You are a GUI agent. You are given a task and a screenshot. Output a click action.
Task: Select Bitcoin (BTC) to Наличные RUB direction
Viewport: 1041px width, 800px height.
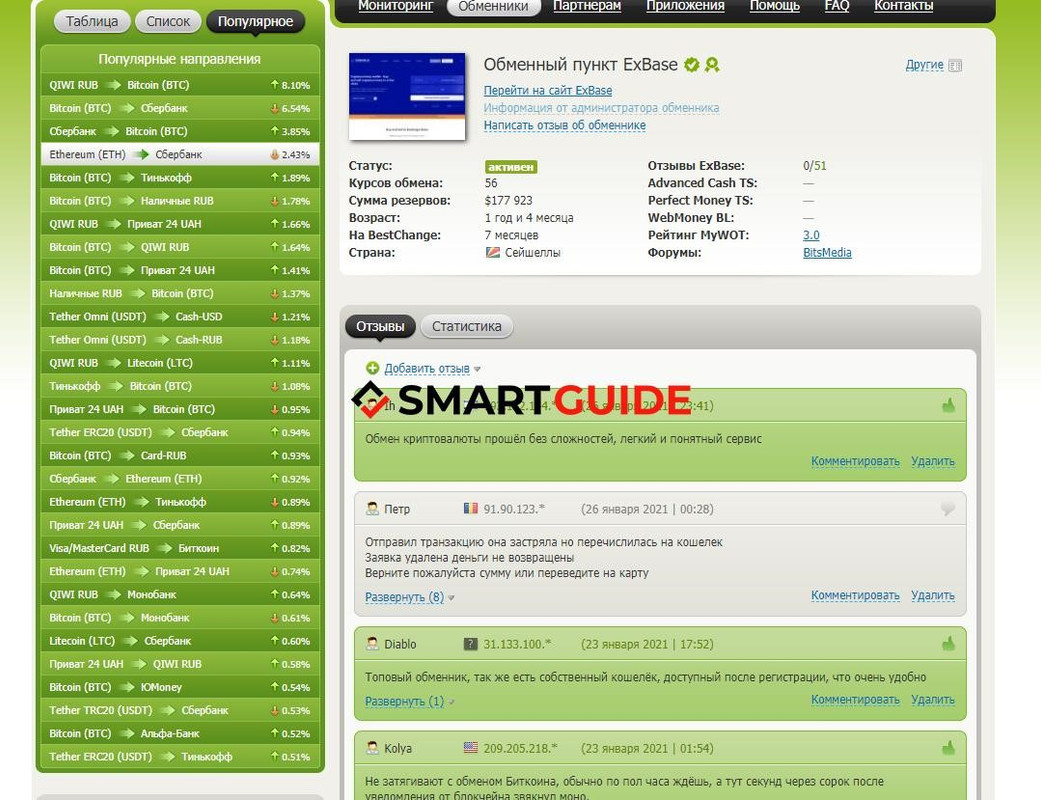180,201
